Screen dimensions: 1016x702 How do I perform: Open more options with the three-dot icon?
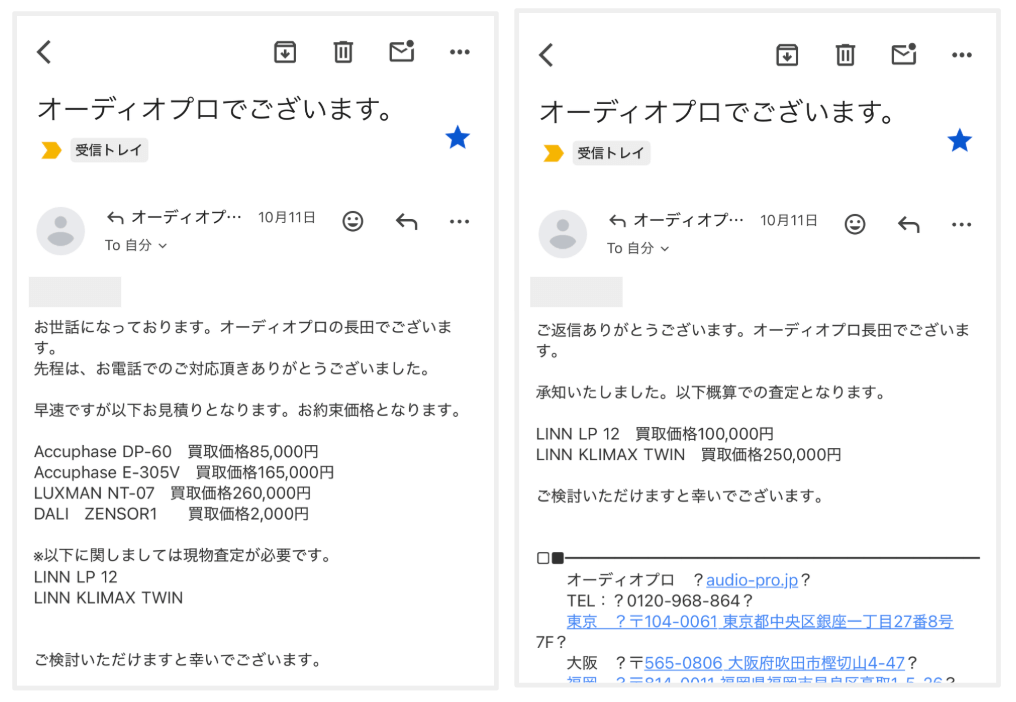[460, 52]
